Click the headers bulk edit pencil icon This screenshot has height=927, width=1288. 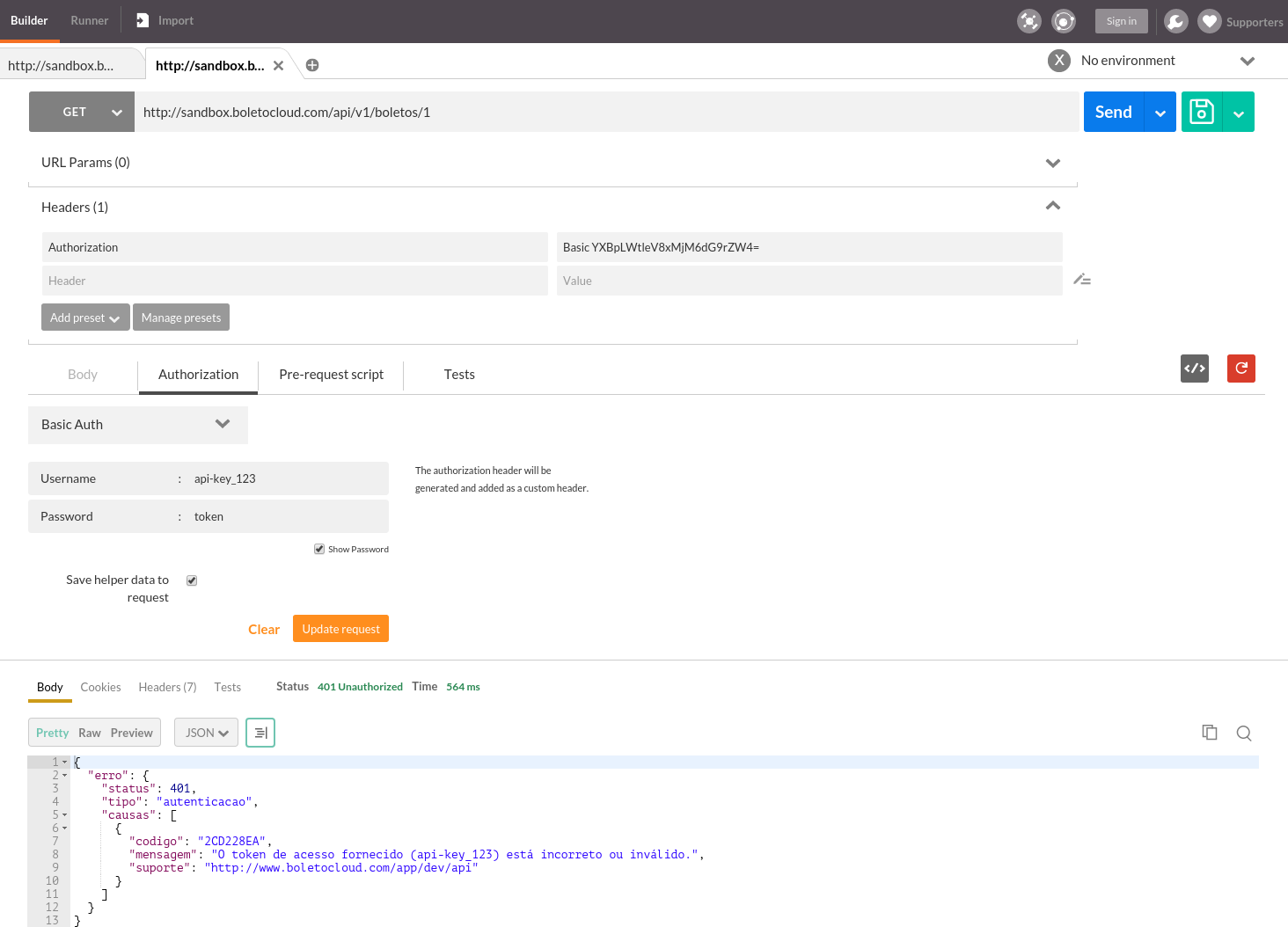point(1082,280)
